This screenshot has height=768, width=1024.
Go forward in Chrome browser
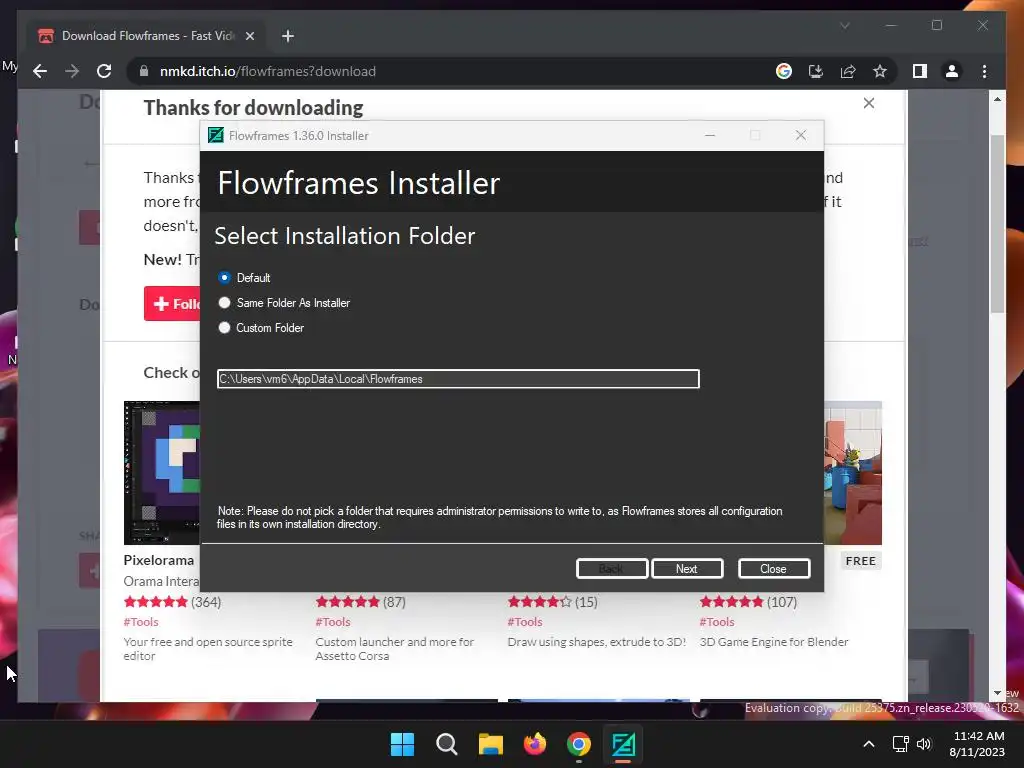click(72, 71)
